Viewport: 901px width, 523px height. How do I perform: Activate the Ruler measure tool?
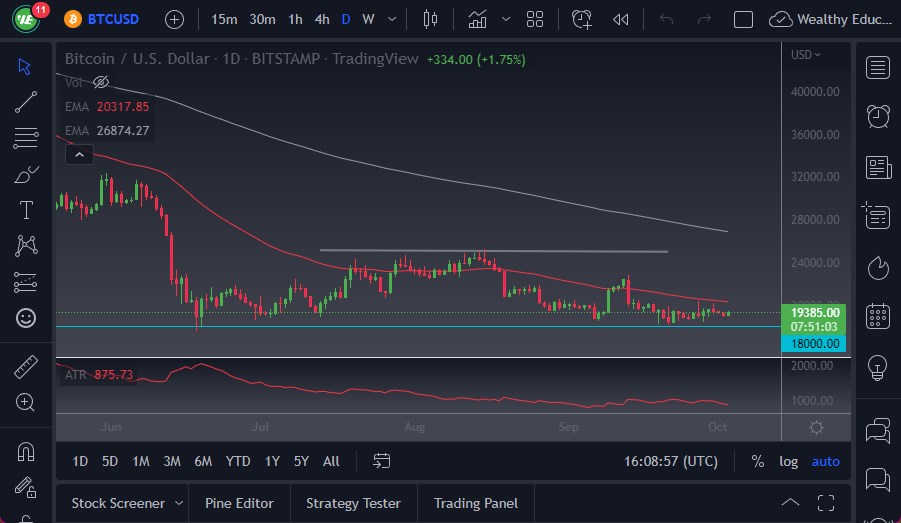tap(26, 366)
